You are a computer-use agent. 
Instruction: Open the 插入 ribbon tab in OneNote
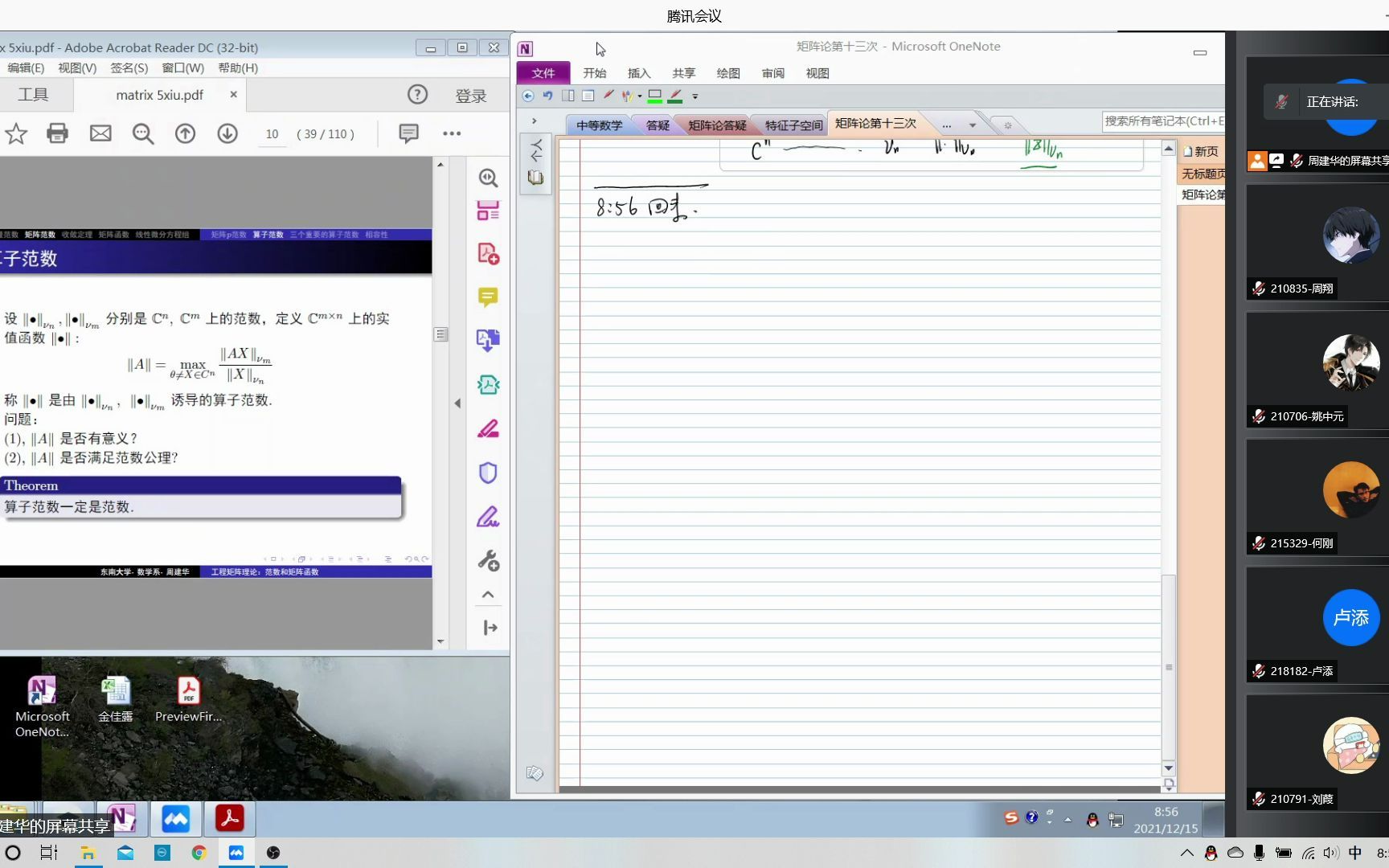click(639, 73)
